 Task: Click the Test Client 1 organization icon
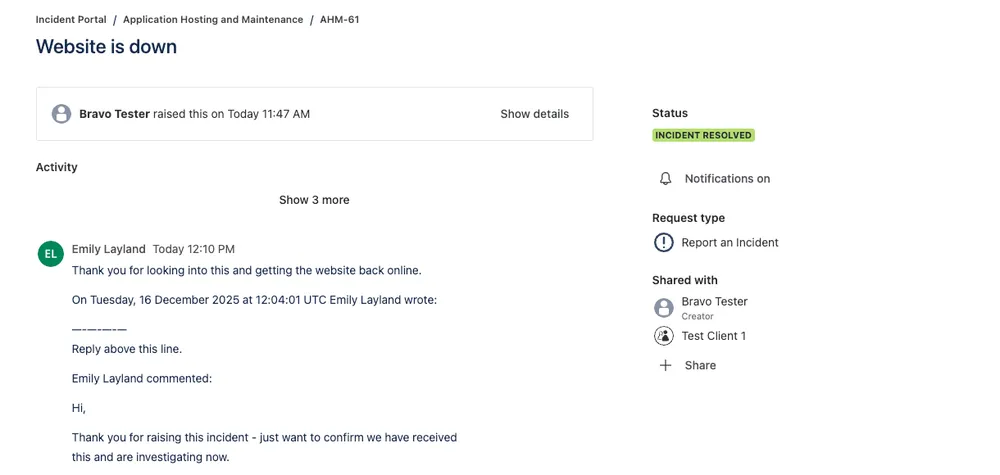point(664,335)
